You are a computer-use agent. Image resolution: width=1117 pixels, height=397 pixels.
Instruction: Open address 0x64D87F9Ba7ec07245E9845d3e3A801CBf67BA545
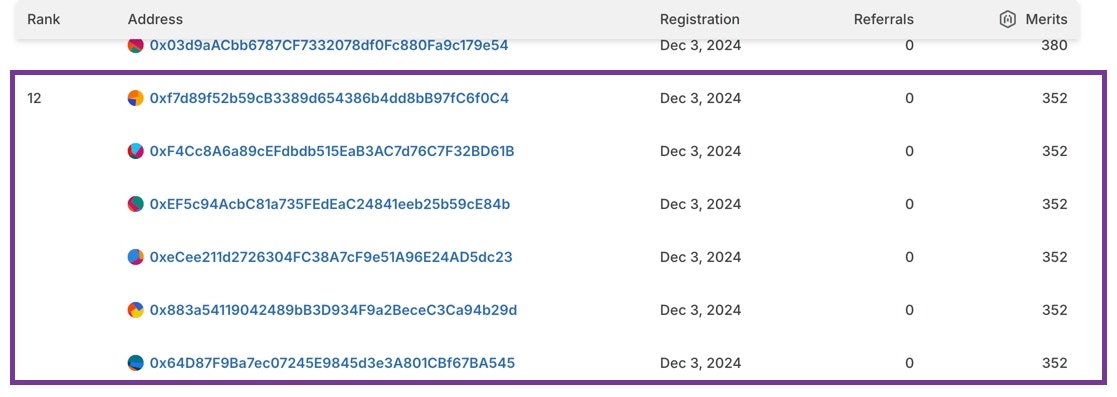pyautogui.click(x=332, y=364)
